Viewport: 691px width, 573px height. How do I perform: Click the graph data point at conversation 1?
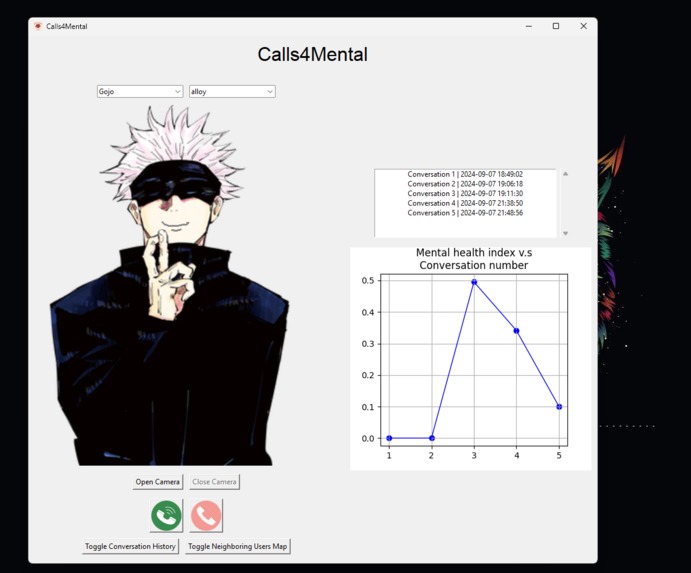(x=389, y=438)
